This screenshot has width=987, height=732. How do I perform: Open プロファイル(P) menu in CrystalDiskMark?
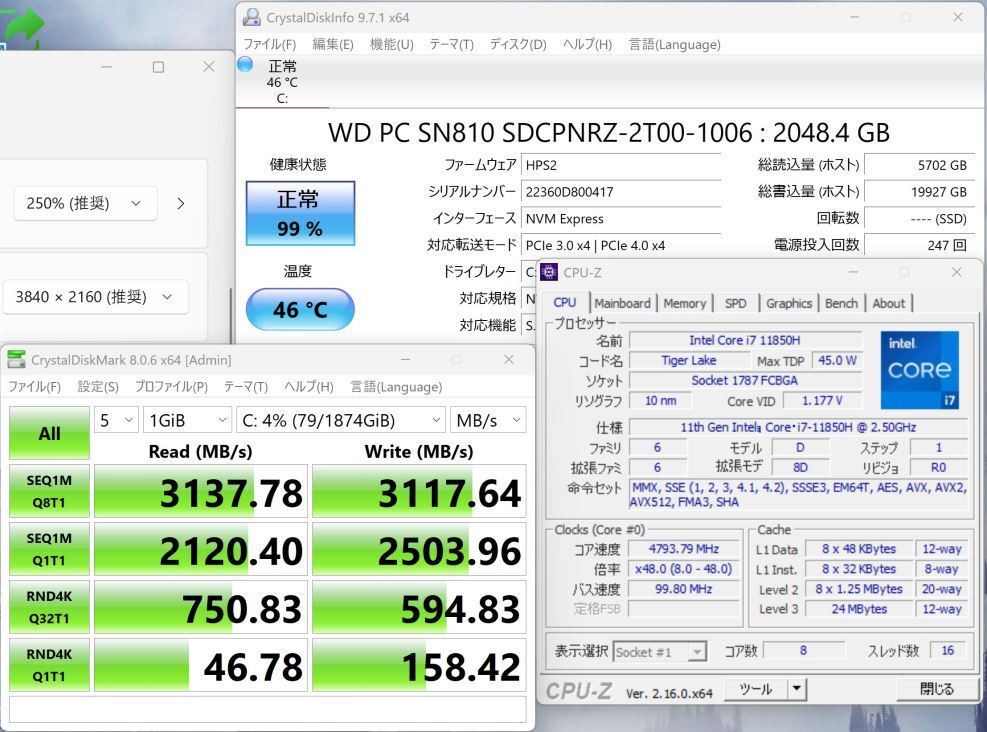171,386
